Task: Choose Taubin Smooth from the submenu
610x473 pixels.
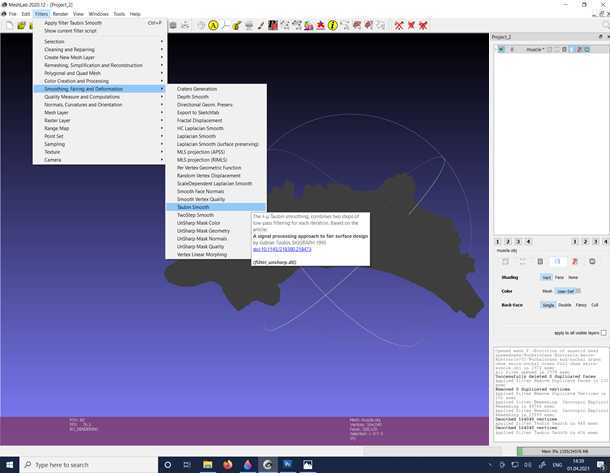Action: [x=216, y=207]
